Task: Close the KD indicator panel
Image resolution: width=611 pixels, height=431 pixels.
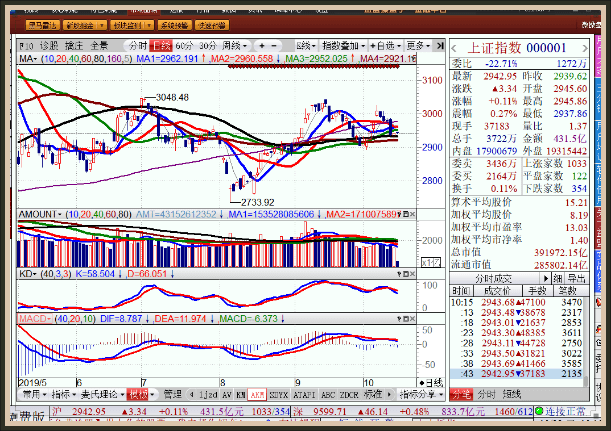Action: coord(412,274)
